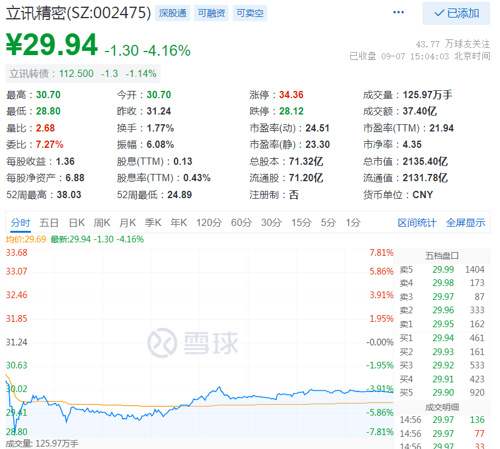The image size is (500, 449).
Task: Switch to the 月K chart tab
Action: click(128, 223)
